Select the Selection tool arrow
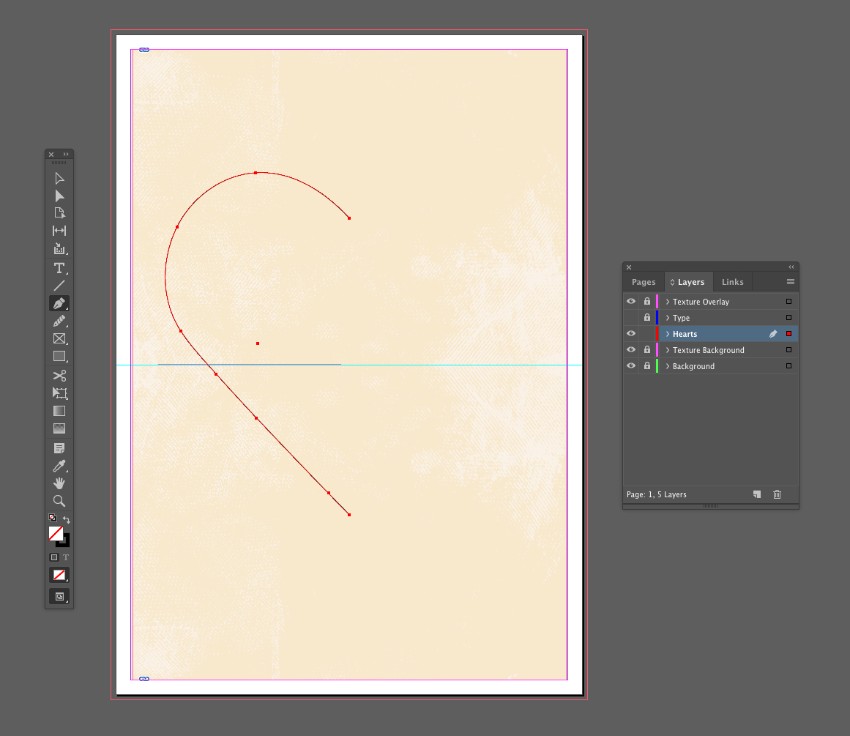The width and height of the screenshot is (850, 736). [x=59, y=178]
